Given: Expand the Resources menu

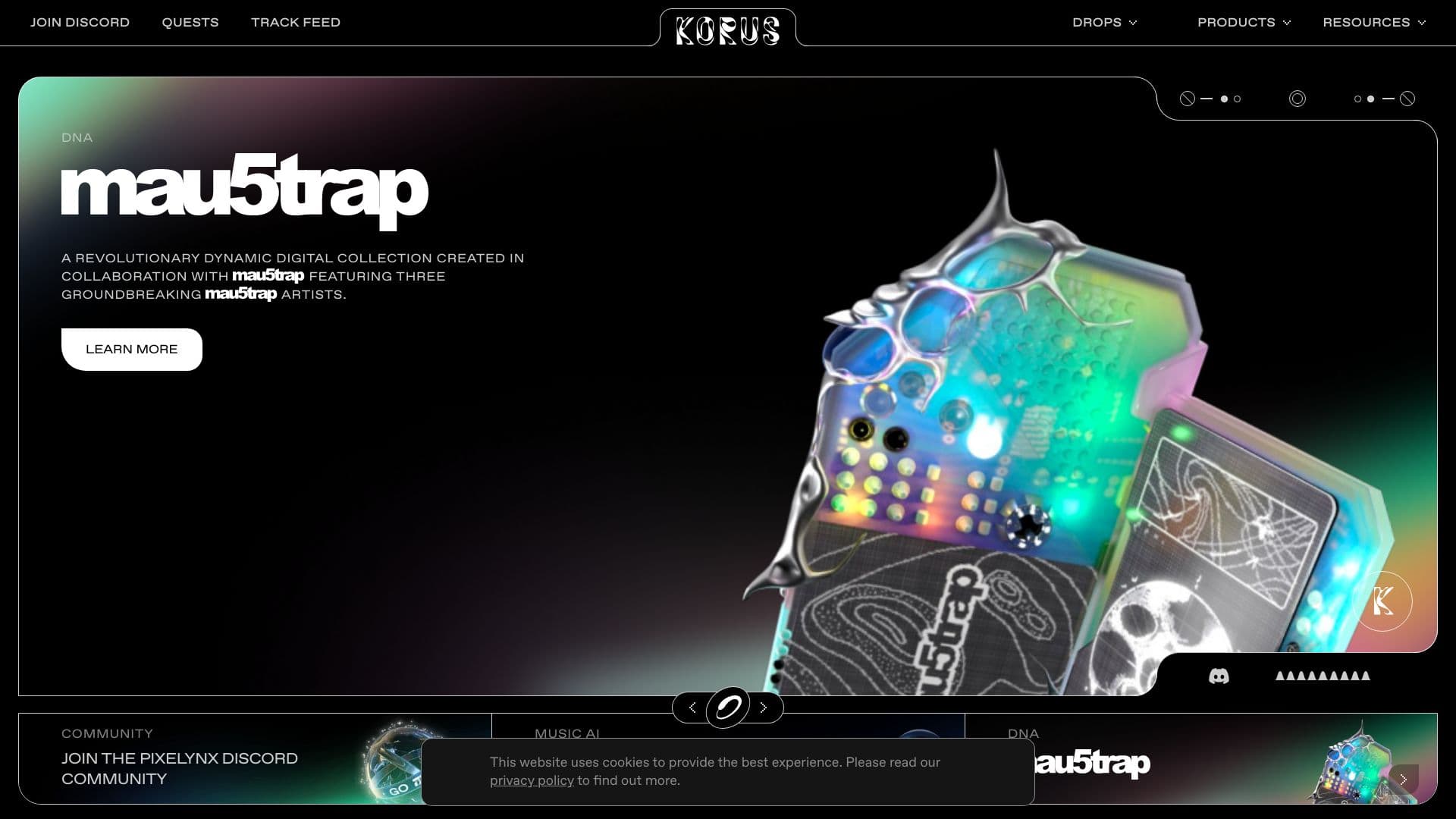Looking at the screenshot, I should (x=1374, y=23).
